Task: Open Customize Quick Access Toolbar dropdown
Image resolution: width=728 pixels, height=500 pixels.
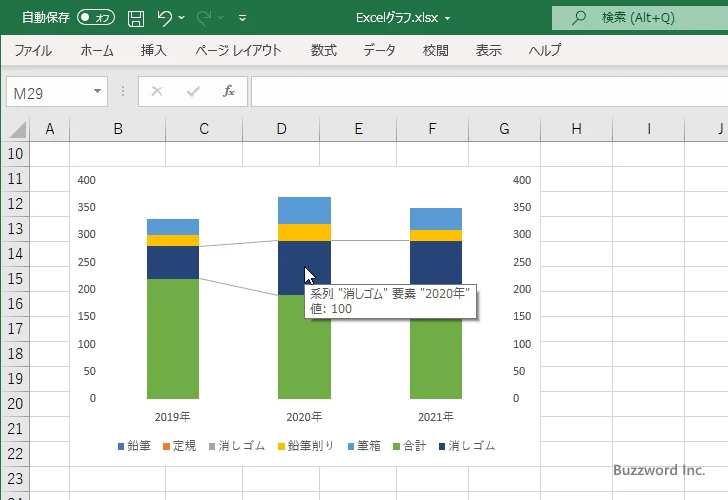Action: [x=242, y=18]
